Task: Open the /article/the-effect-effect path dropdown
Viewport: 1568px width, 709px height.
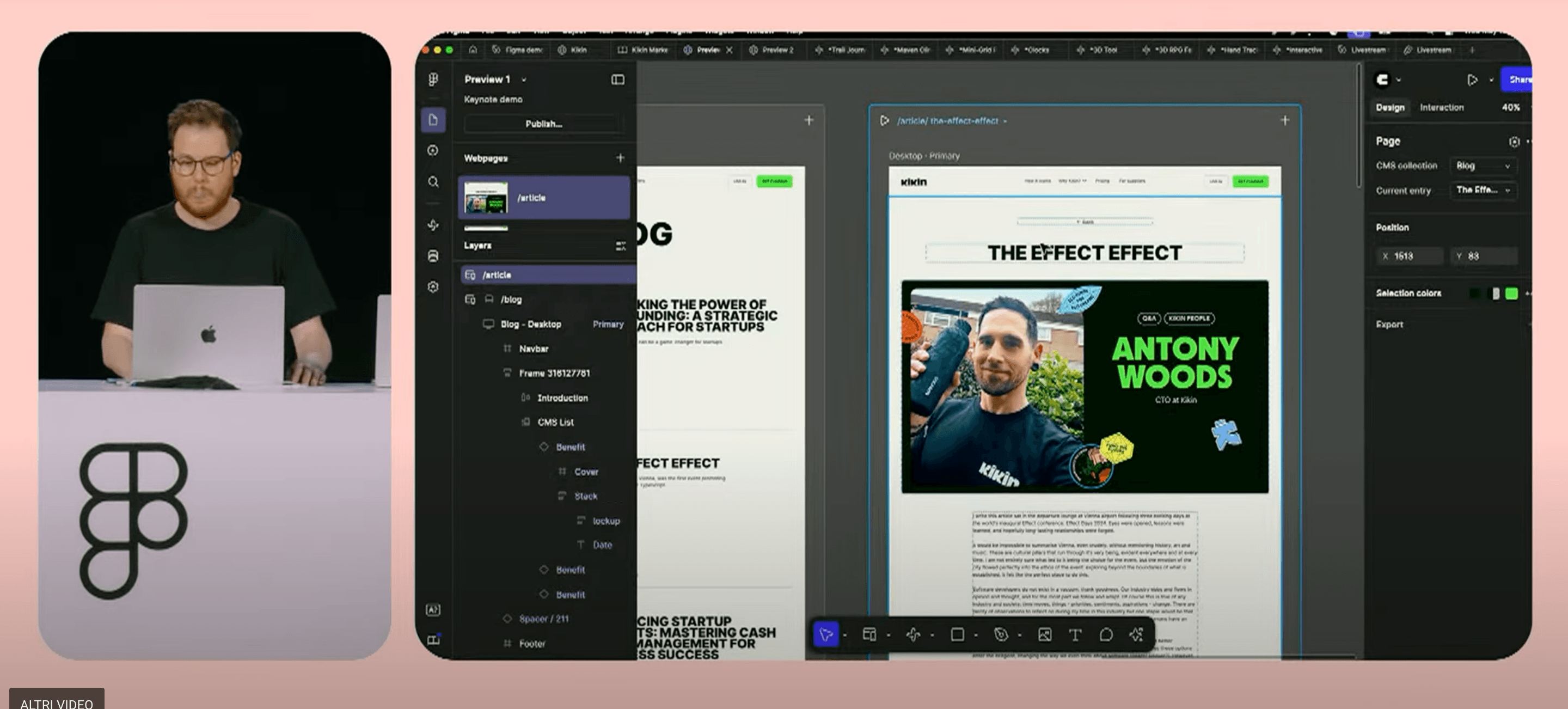Action: pyautogui.click(x=1005, y=122)
